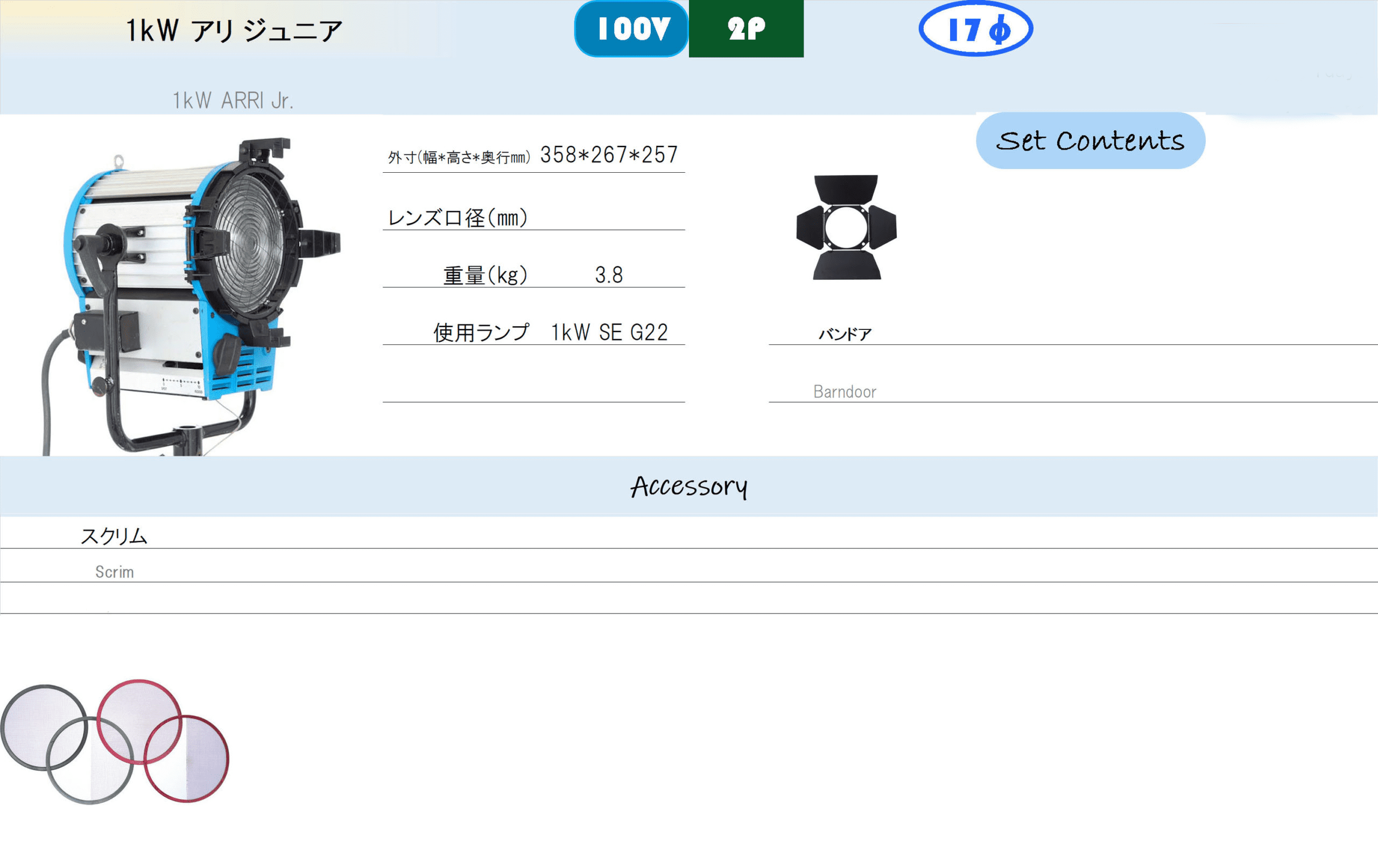Click the 重量(kg) label
The width and height of the screenshot is (1378, 868).
click(x=486, y=275)
